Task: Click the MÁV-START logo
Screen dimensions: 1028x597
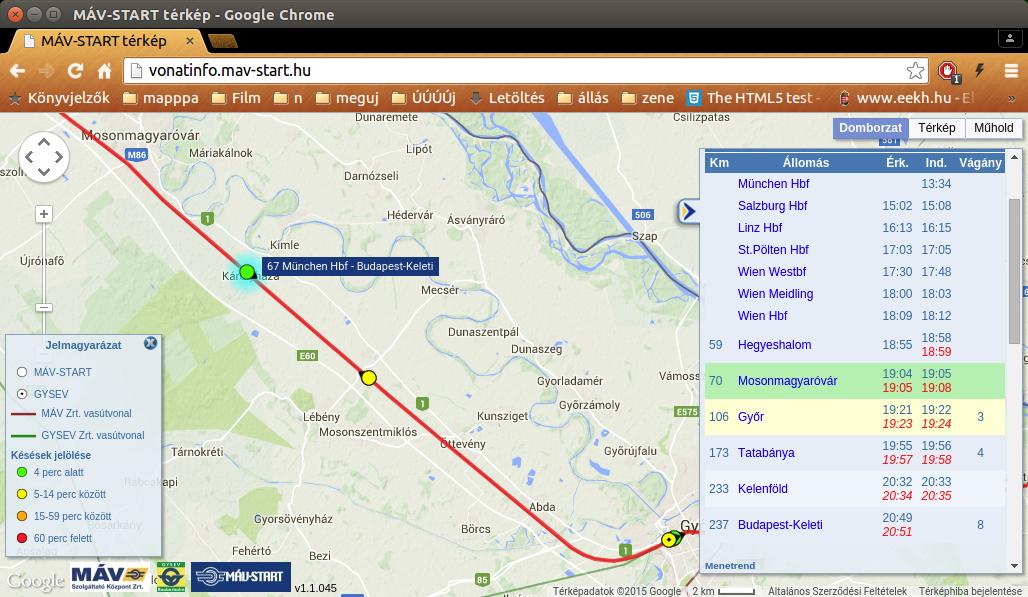Action: [241, 577]
